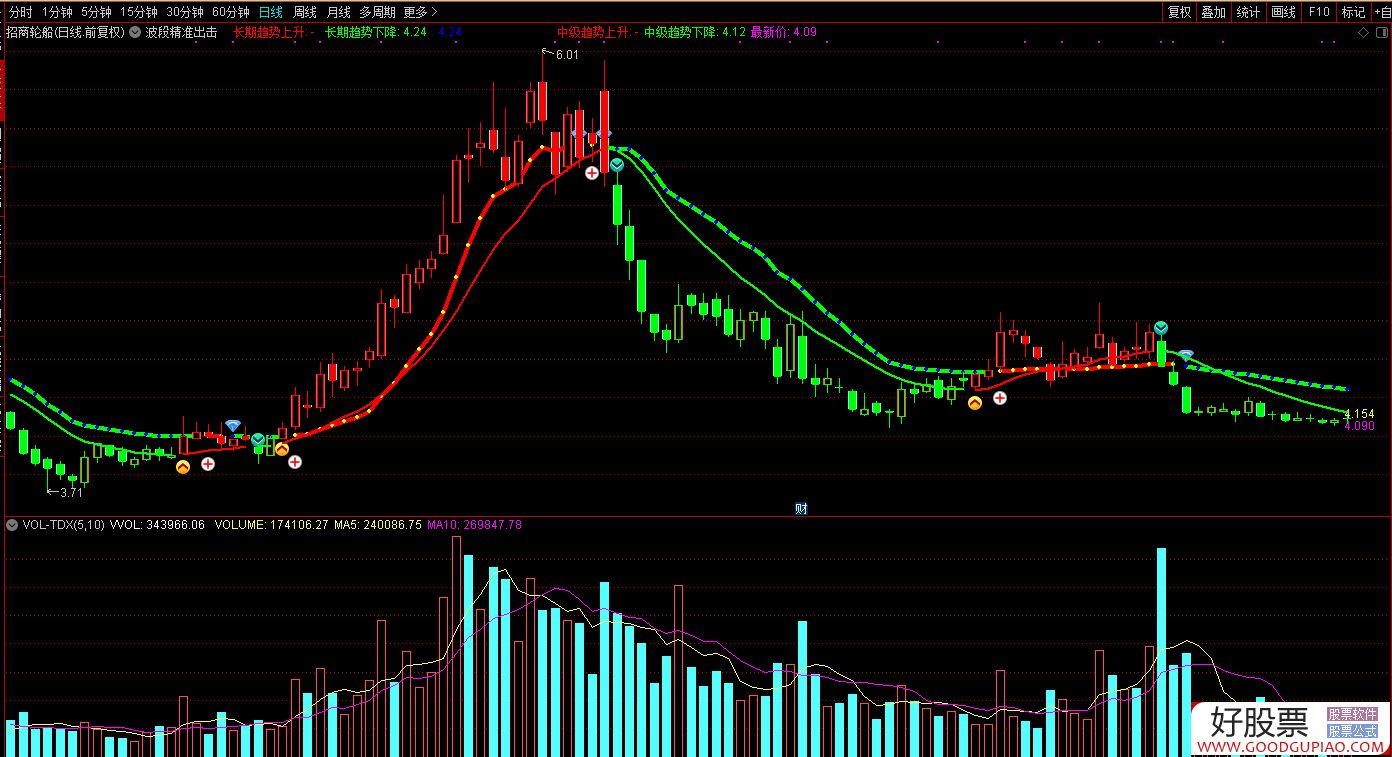1392x757 pixels.
Task: Click the 长期趋势下降: 4.24 legend label
Action: coord(376,32)
